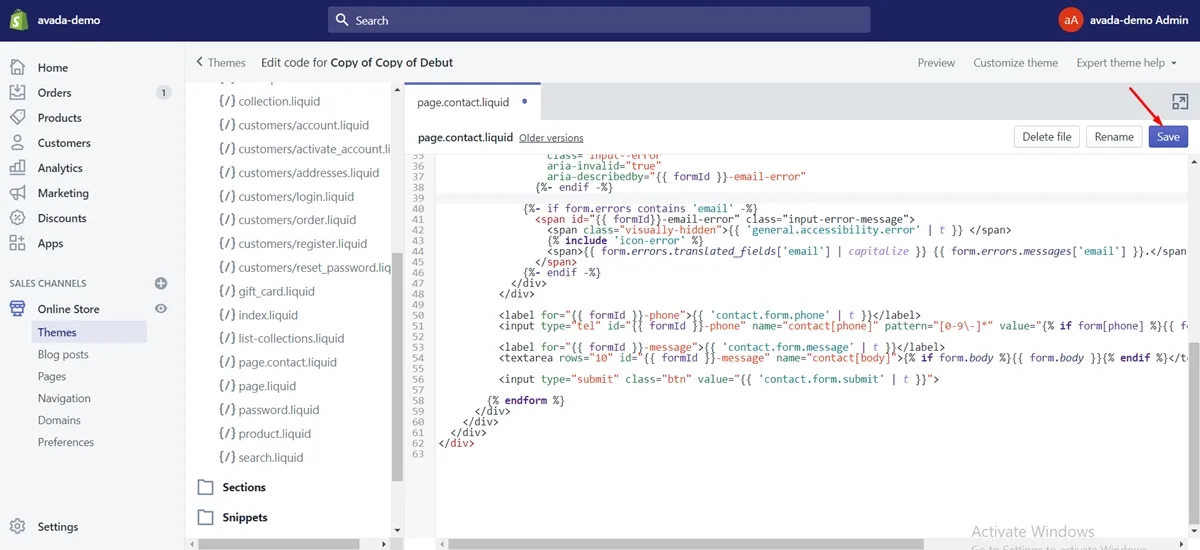The image size is (1200, 550).
Task: Click the index.liquid file icon
Action: pyautogui.click(x=227, y=316)
